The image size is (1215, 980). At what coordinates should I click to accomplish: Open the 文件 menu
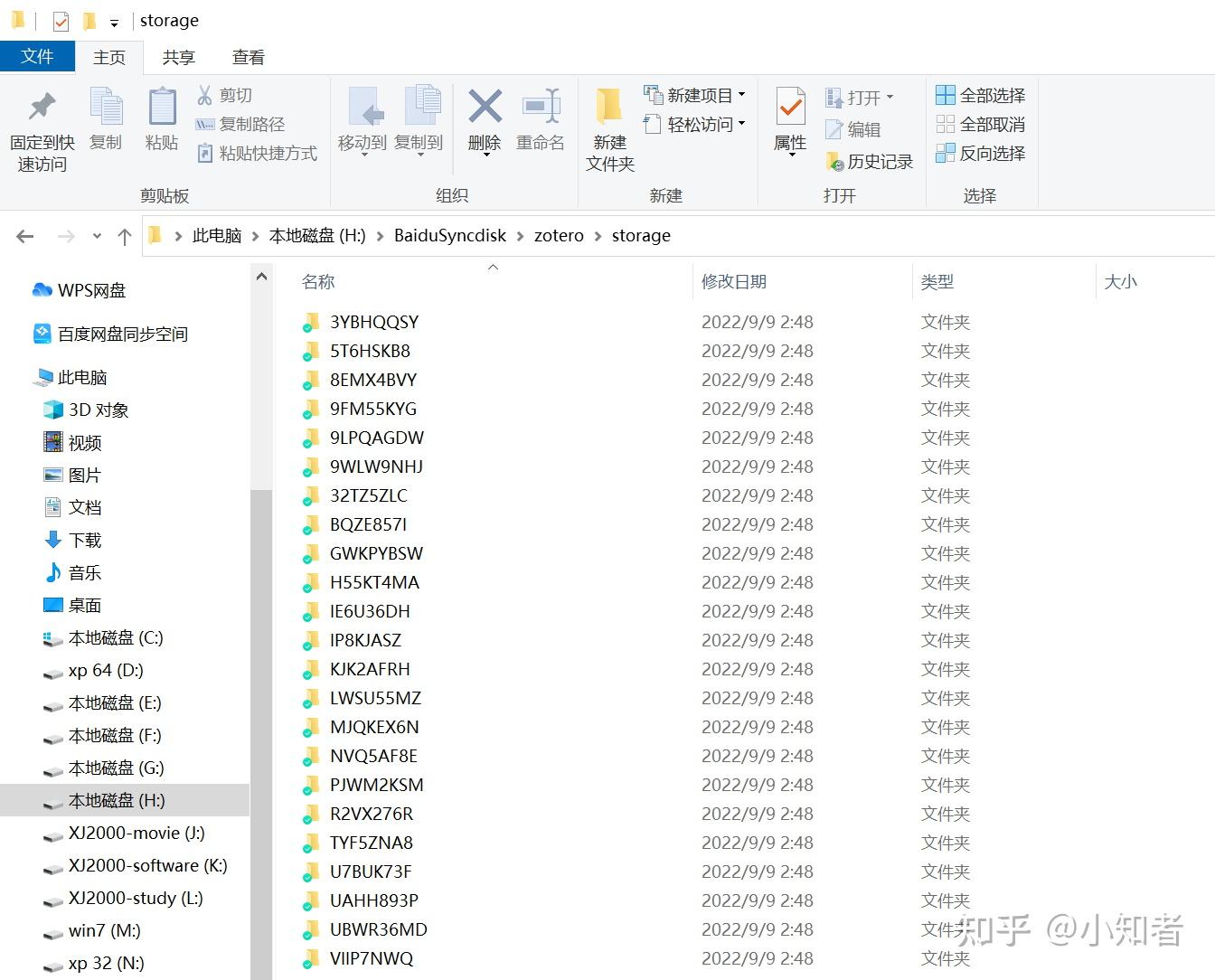tap(38, 55)
